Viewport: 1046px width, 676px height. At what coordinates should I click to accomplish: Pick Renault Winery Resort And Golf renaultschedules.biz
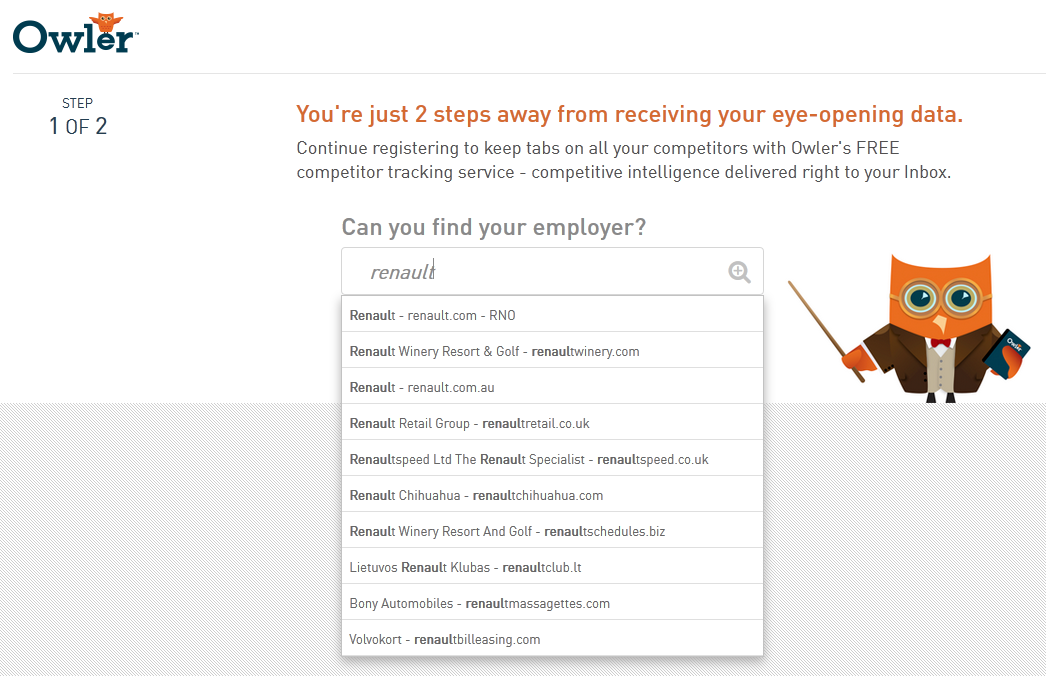pos(552,531)
